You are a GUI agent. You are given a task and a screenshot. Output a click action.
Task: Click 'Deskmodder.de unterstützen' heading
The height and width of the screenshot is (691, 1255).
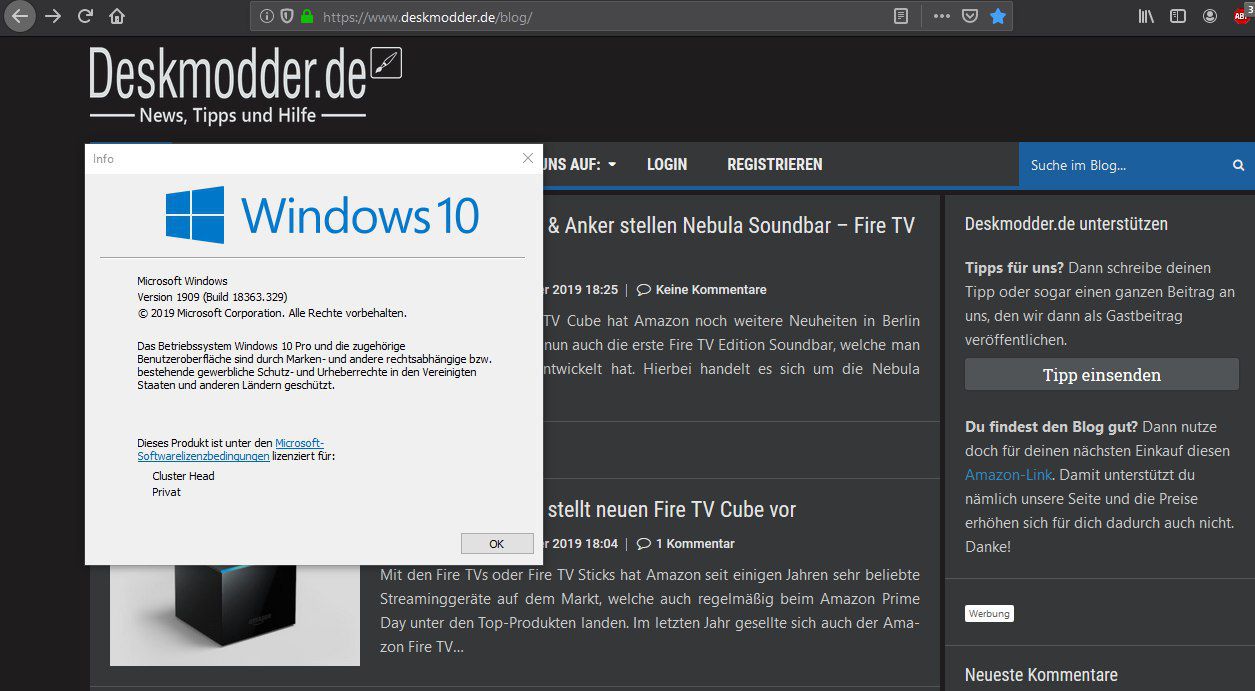(x=1066, y=224)
